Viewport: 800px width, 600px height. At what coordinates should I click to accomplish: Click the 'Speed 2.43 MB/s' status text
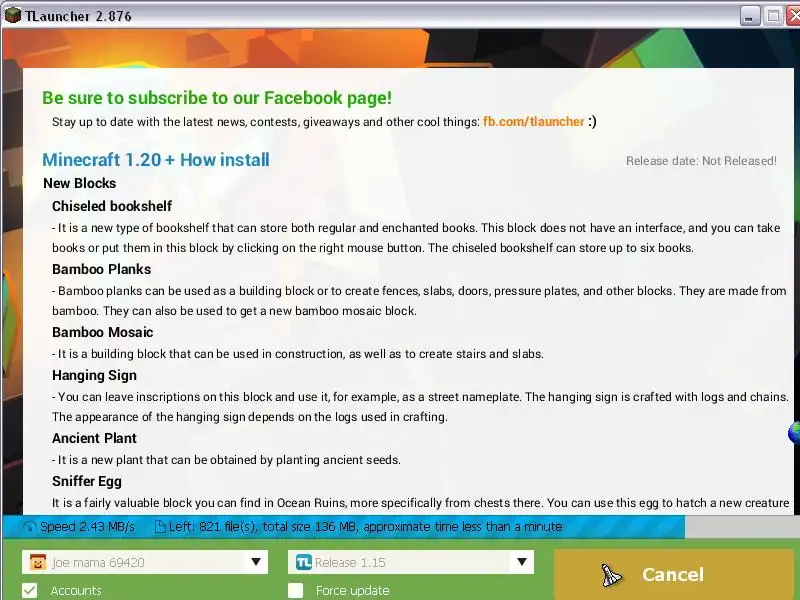87,527
